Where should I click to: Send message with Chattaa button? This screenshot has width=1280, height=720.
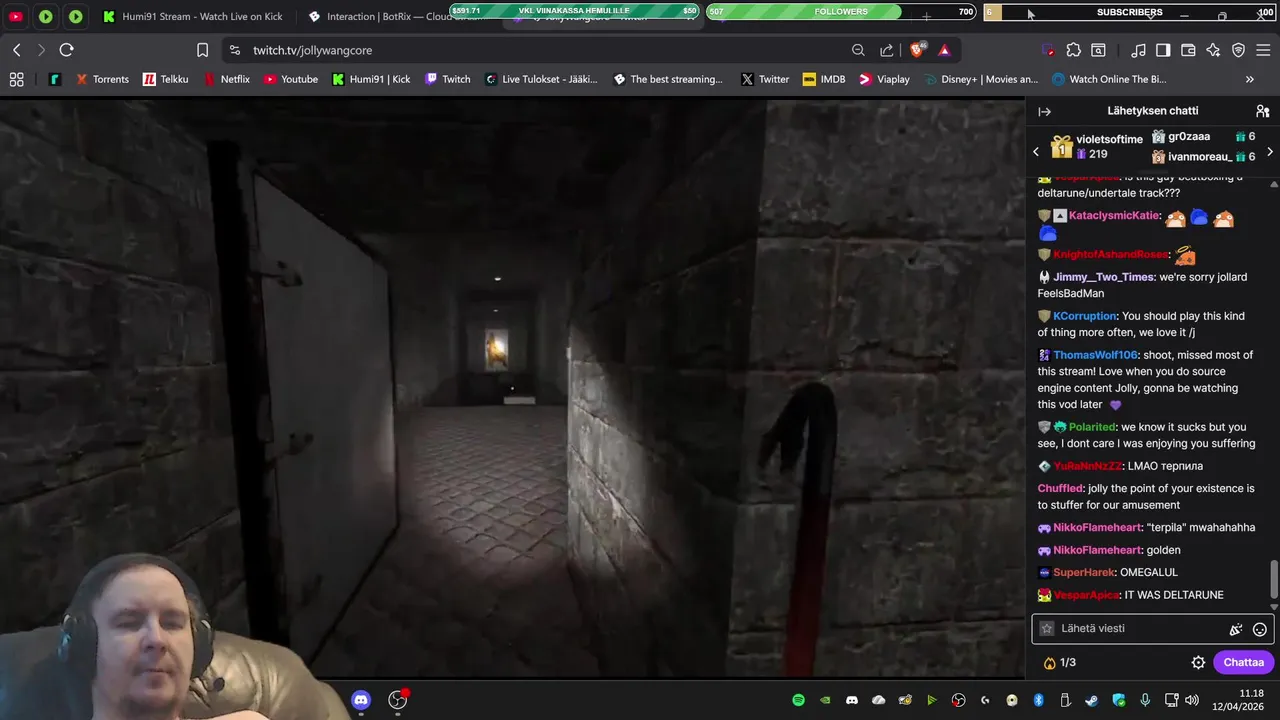pos(1243,662)
